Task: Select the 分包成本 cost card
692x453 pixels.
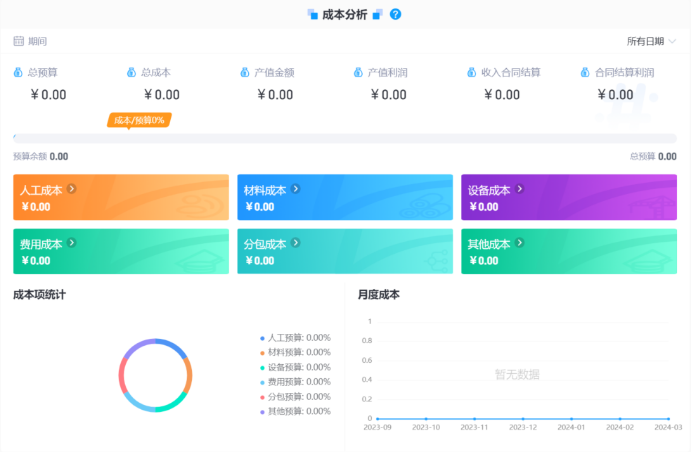Action: coord(344,251)
